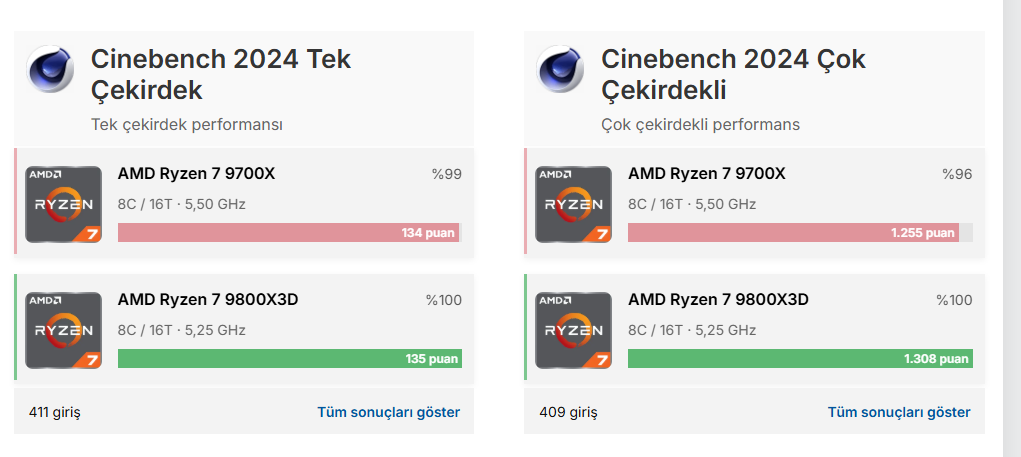Select AMD Ryzen 7 9700X name in multi-core list
Screen dimensions: 1021x457
point(706,174)
